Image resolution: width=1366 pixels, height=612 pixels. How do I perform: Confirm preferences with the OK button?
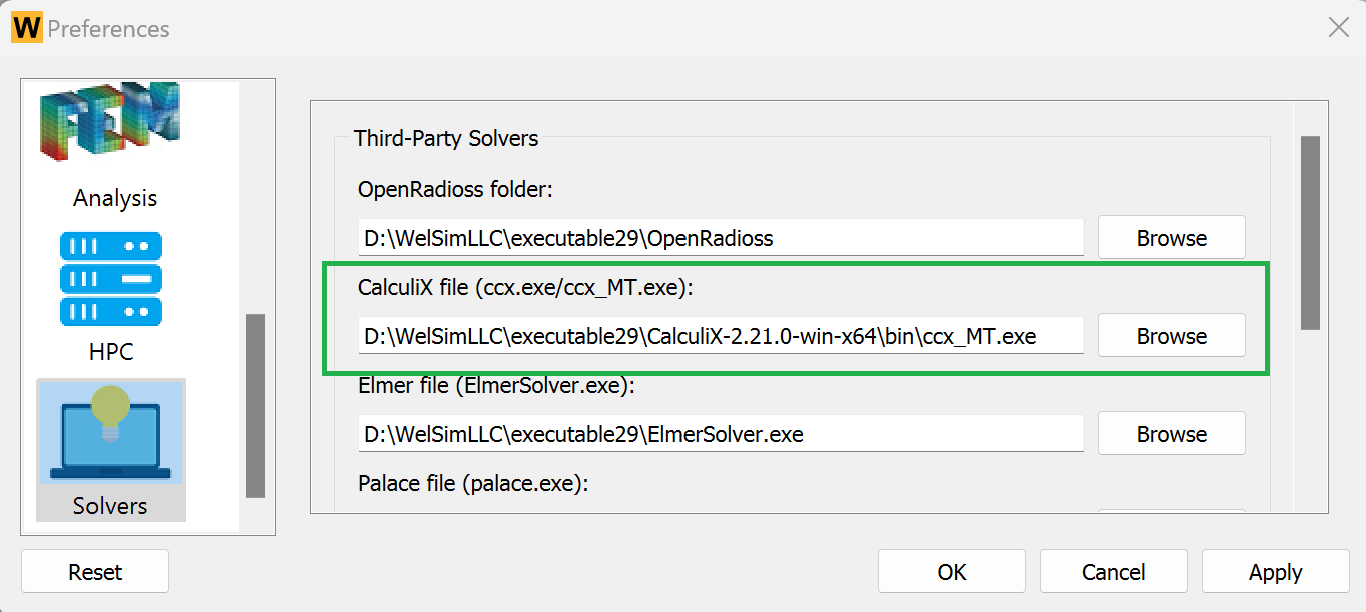(x=951, y=571)
